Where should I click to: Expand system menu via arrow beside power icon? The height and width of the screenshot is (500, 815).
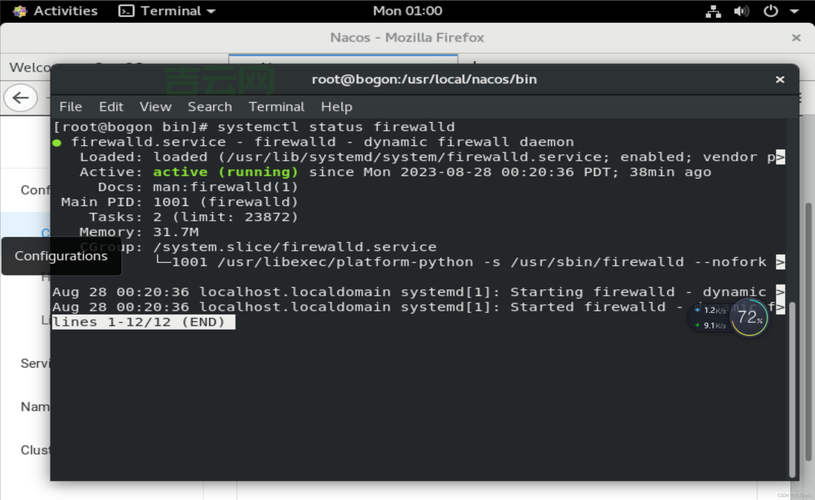(793, 11)
